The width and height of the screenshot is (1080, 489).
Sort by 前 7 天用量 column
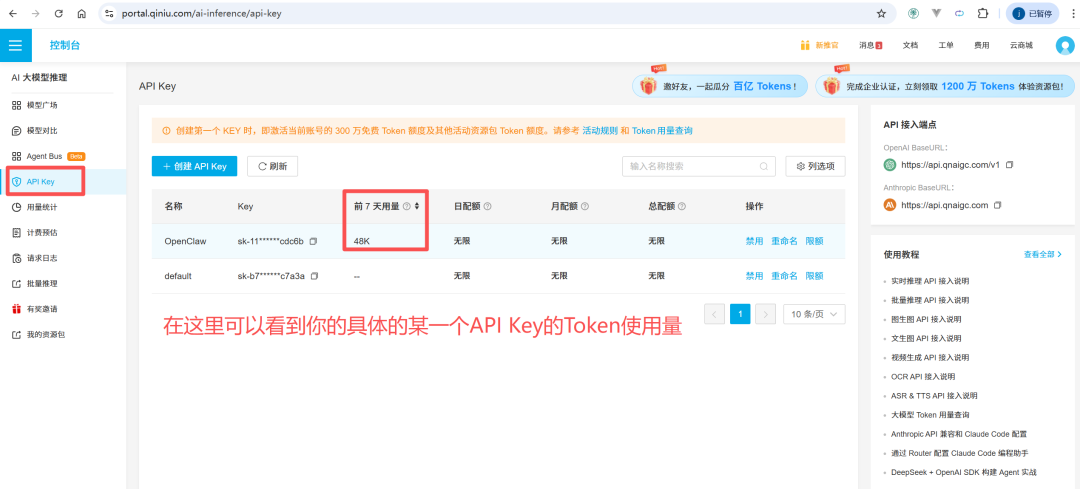[x=416, y=206]
